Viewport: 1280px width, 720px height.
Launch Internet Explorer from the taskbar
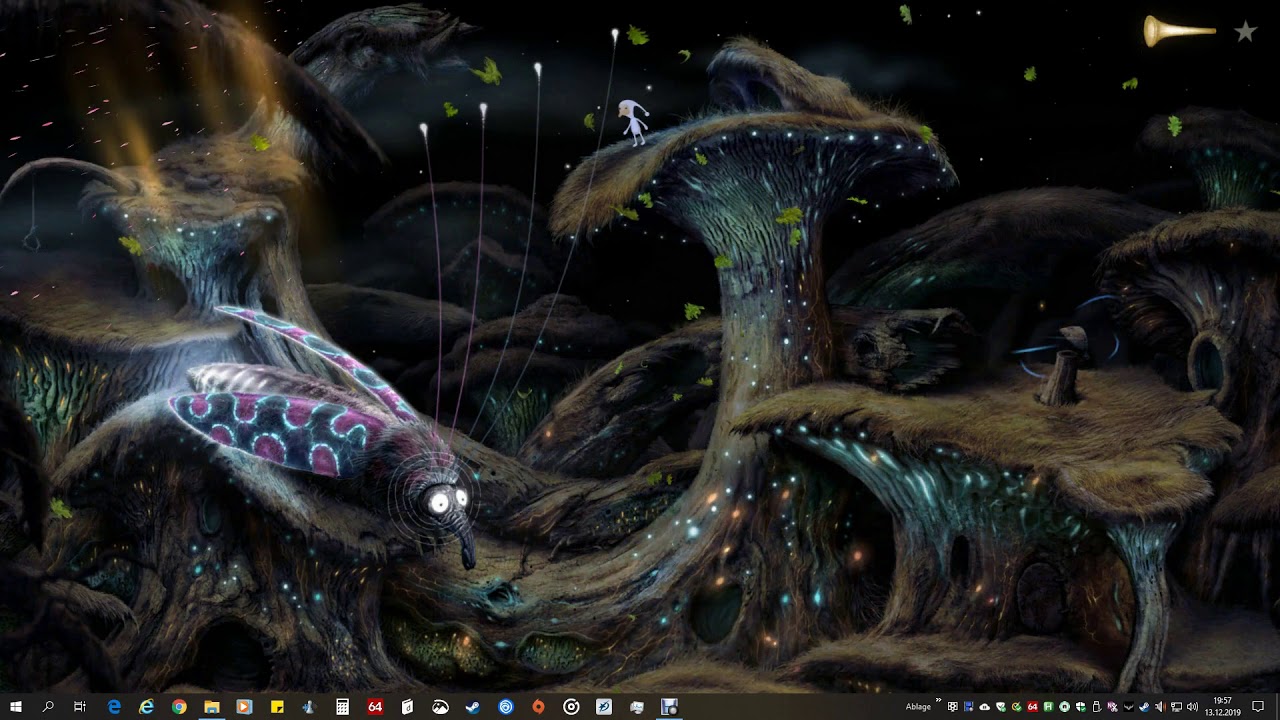147,707
